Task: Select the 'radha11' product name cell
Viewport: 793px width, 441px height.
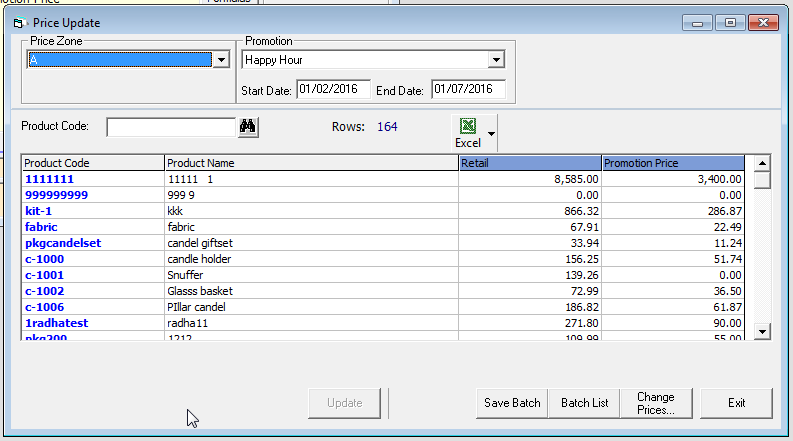Action: tap(312, 323)
